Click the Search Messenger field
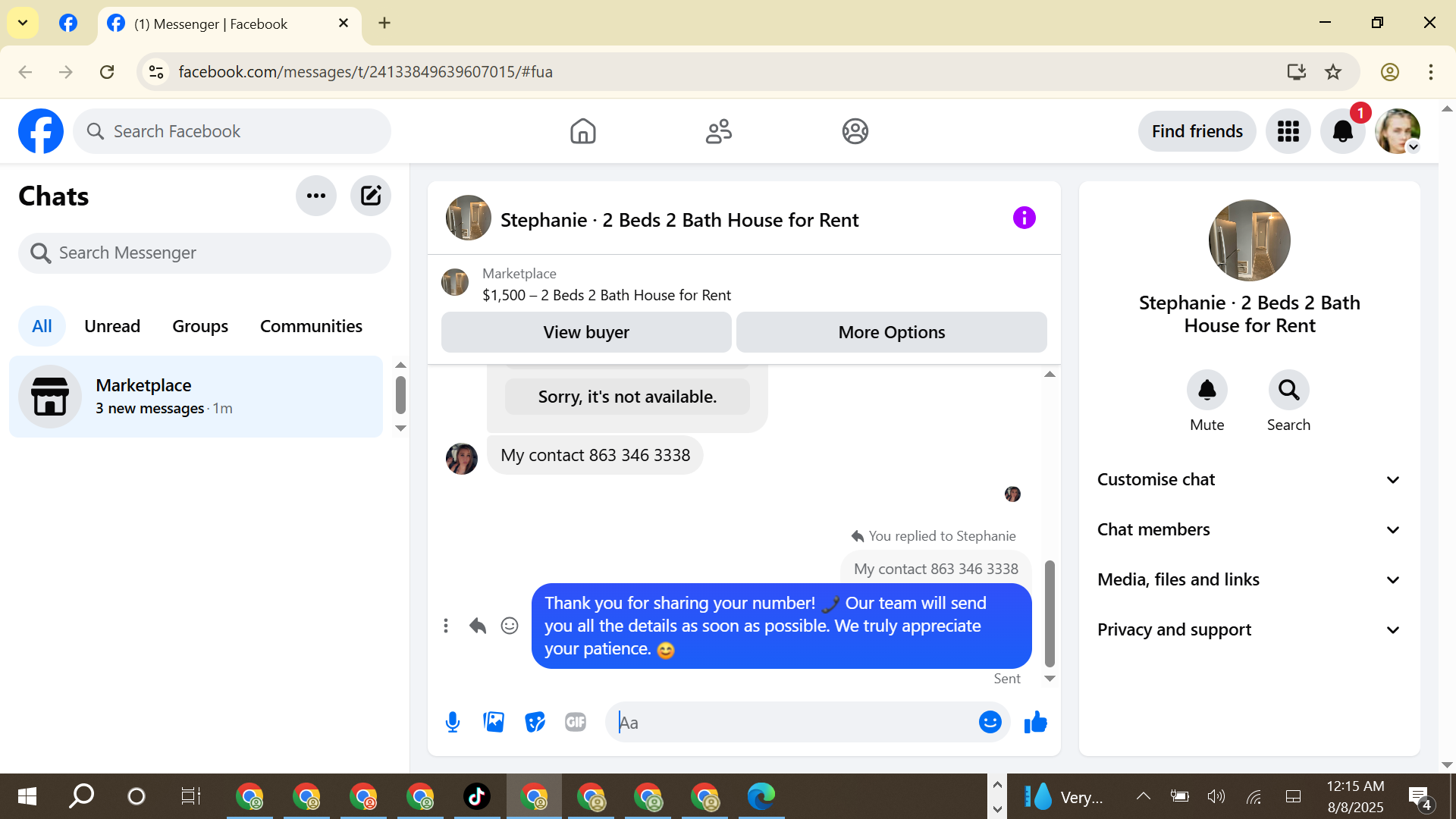 click(205, 253)
